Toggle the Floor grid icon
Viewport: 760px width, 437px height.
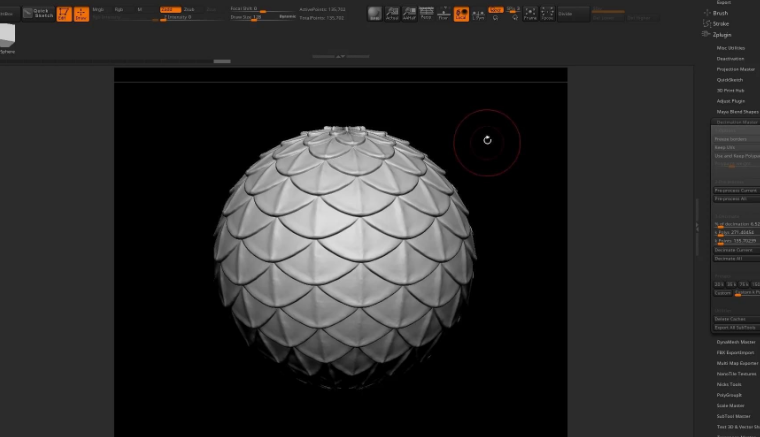[443, 14]
